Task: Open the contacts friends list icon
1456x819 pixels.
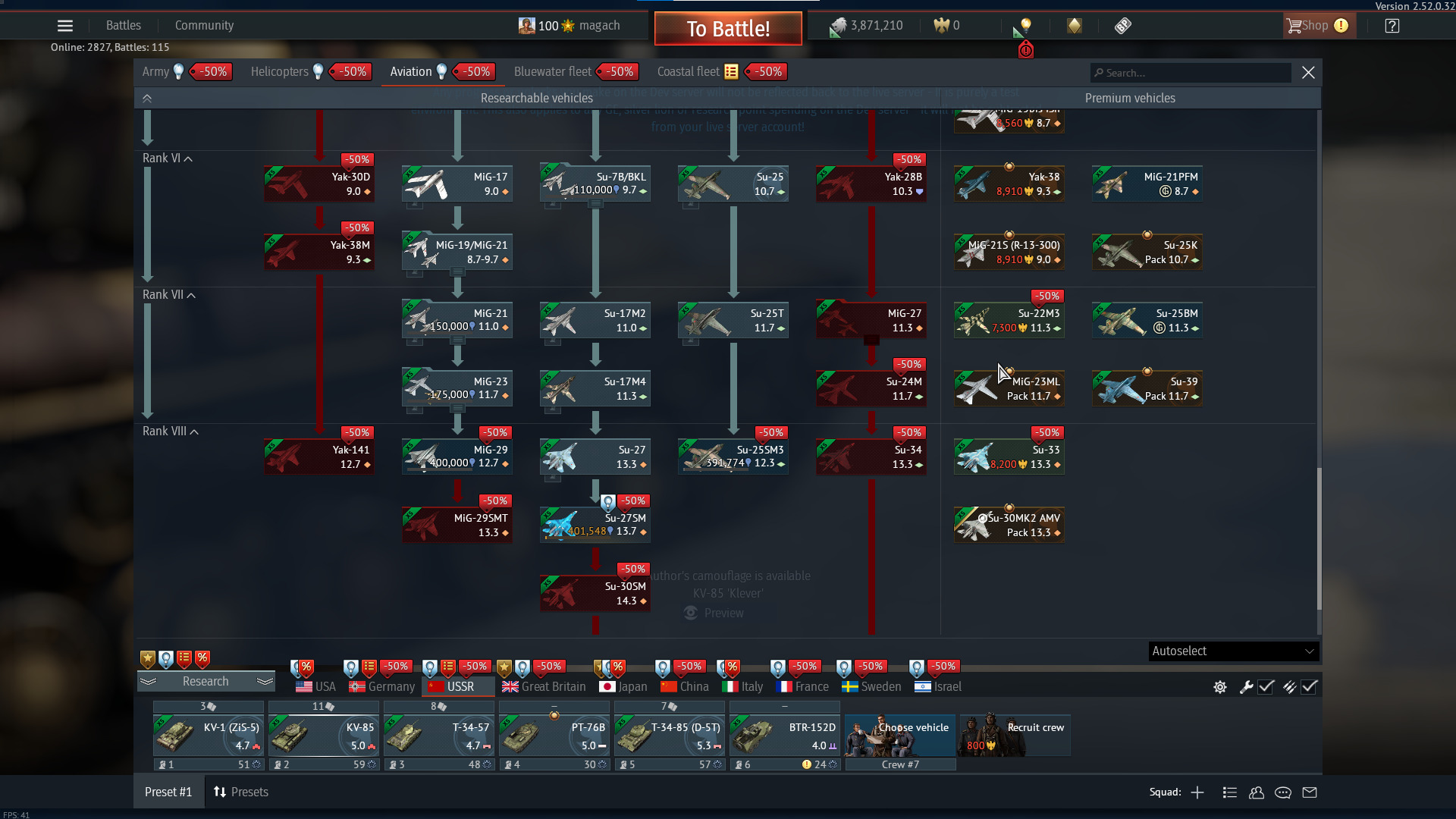Action: 1257,792
